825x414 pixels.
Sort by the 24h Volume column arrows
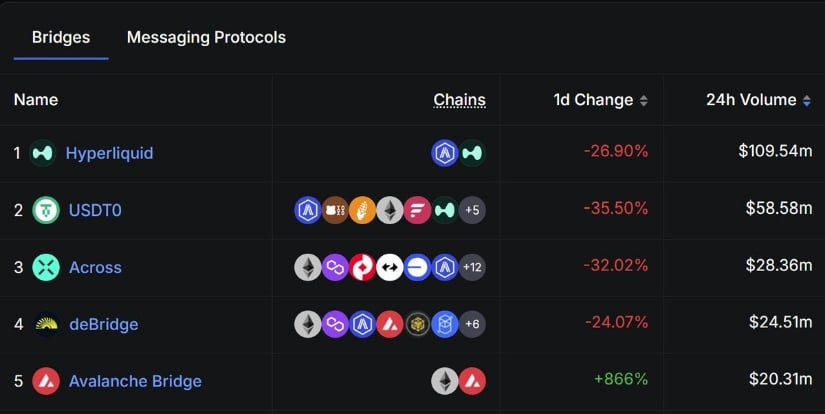coord(807,100)
